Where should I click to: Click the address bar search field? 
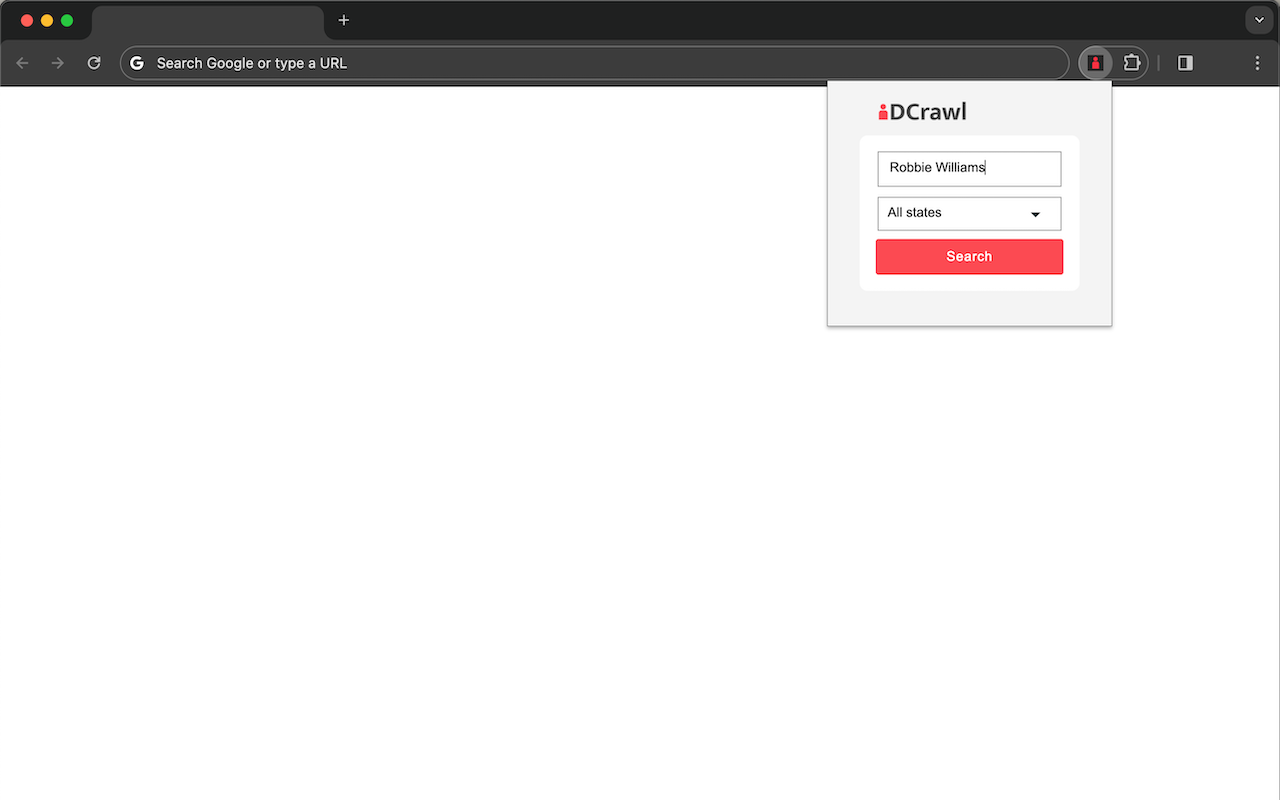594,63
